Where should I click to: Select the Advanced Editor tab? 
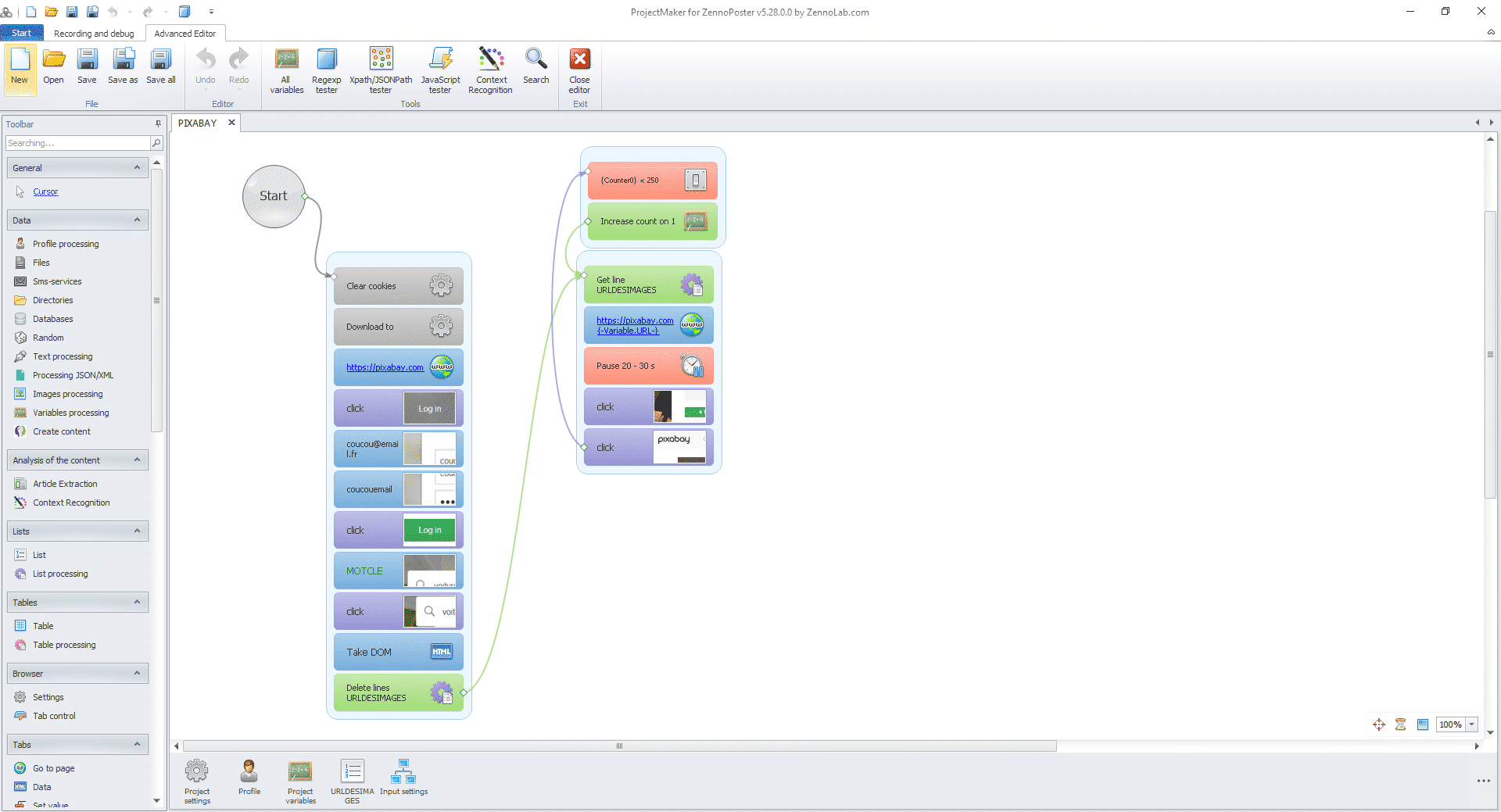point(185,34)
